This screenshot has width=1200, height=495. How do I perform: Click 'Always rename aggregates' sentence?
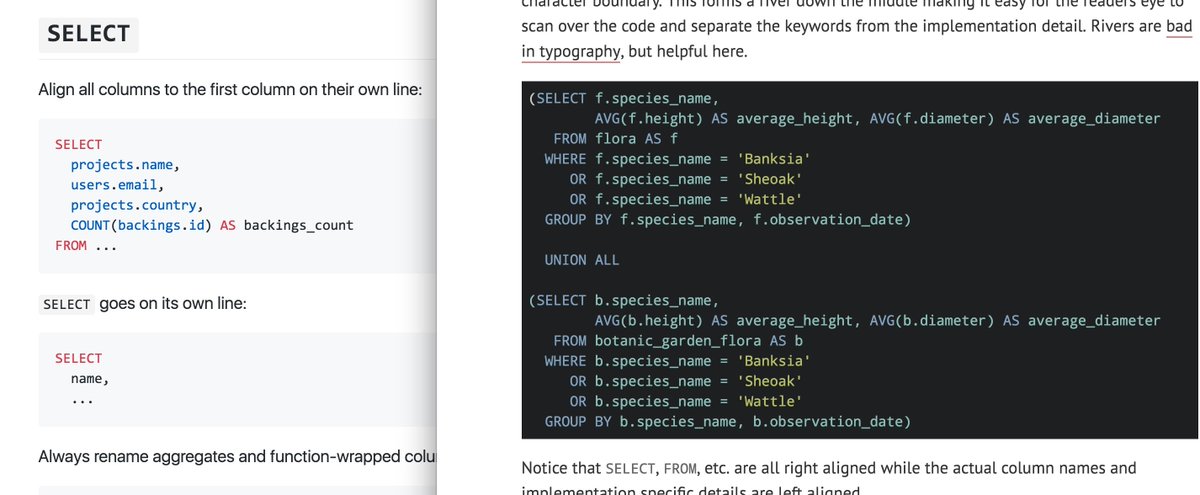tap(237, 457)
